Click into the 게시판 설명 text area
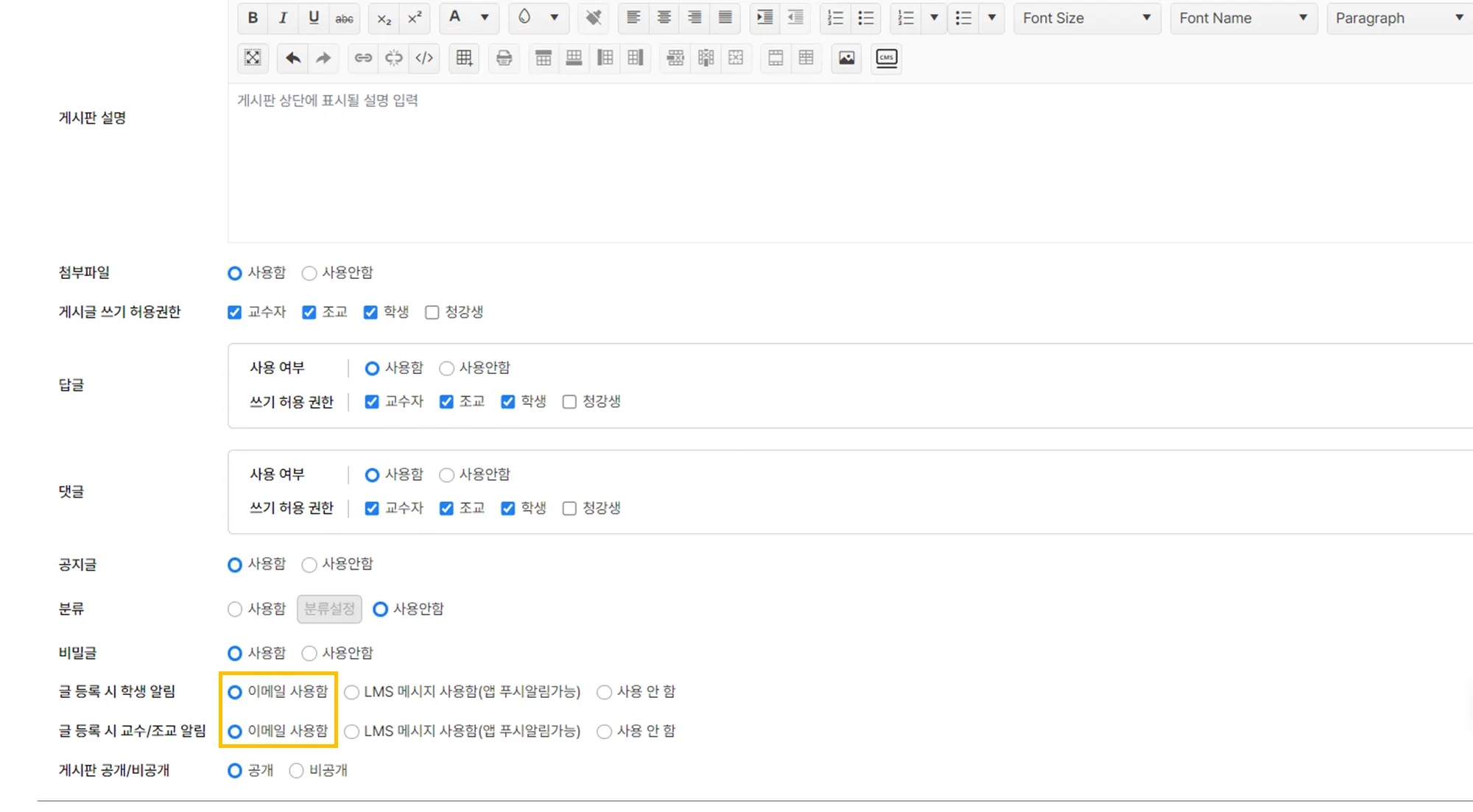This screenshot has height=812, width=1473. point(847,162)
